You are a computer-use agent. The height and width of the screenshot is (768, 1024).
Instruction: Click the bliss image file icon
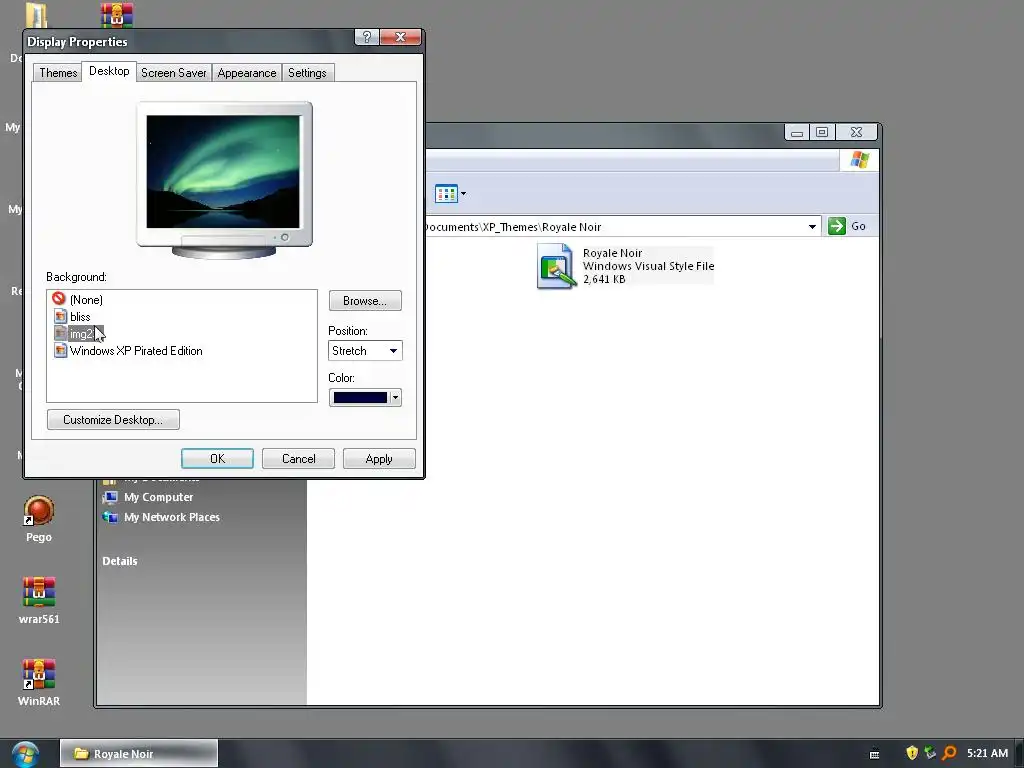pos(60,316)
